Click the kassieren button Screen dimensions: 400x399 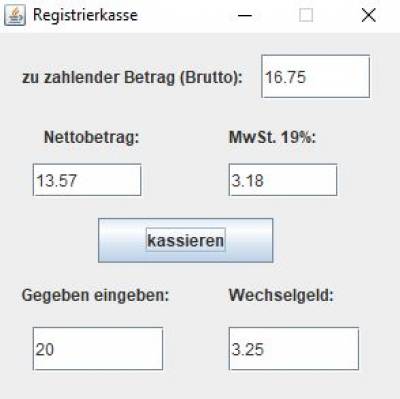coord(186,240)
